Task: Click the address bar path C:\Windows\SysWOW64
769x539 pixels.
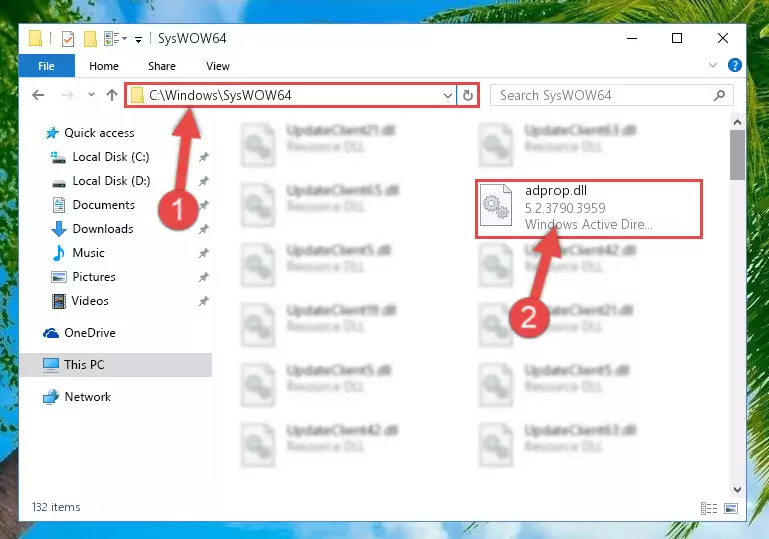Action: click(220, 95)
